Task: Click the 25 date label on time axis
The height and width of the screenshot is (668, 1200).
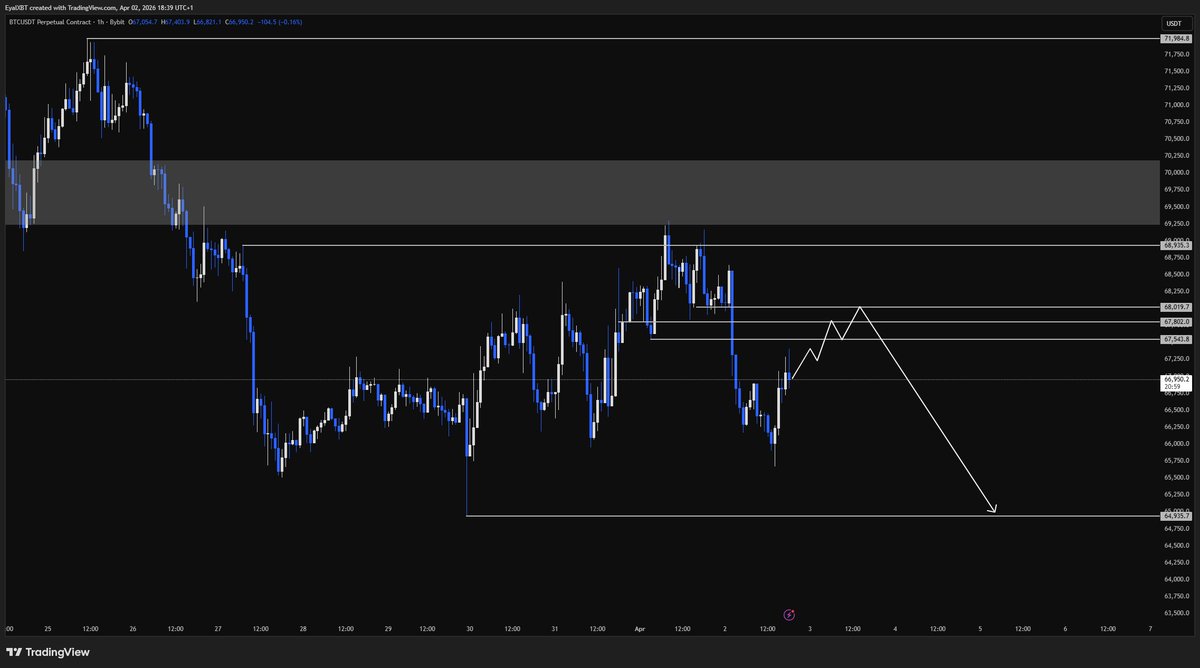Action: pyautogui.click(x=47, y=629)
